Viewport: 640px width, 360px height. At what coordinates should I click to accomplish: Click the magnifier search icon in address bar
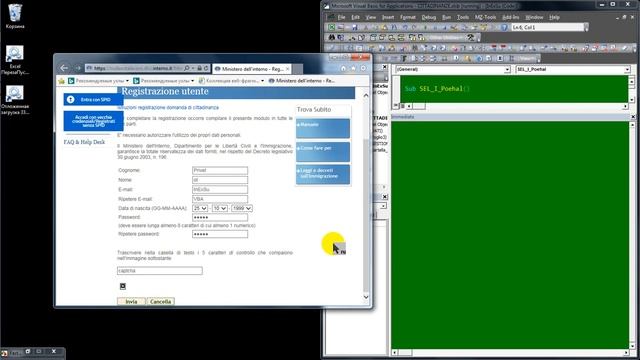pyautogui.click(x=187, y=68)
